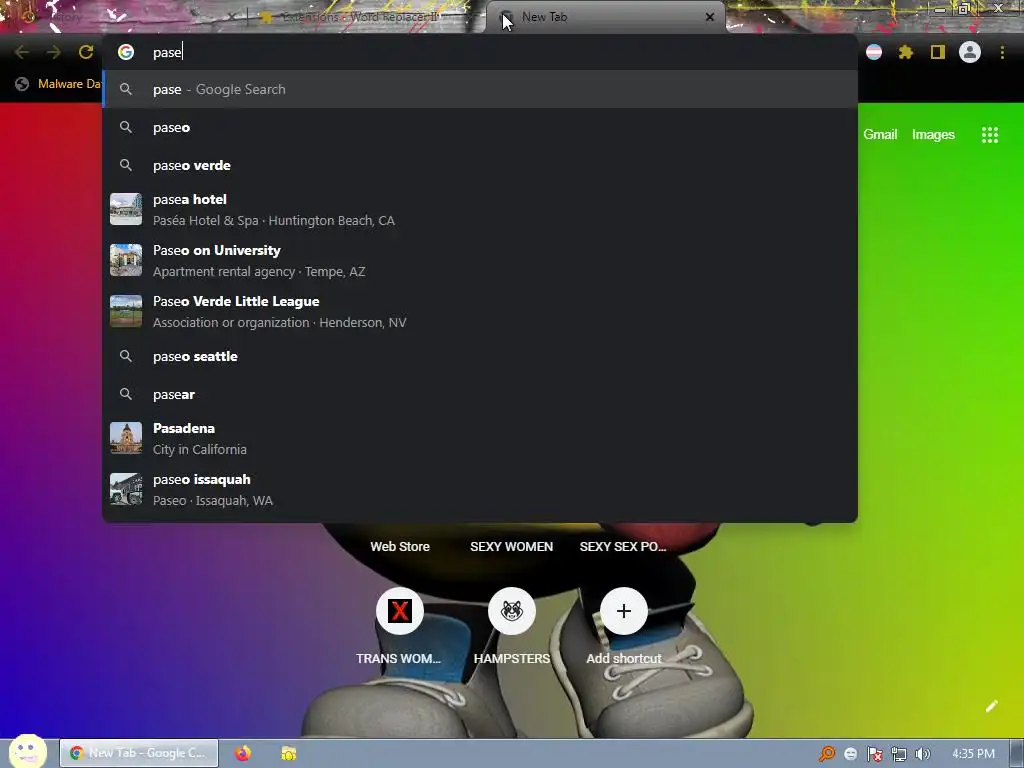This screenshot has height=768, width=1024.
Task: Open the Action Center flag tray icon
Action: pyautogui.click(x=874, y=754)
